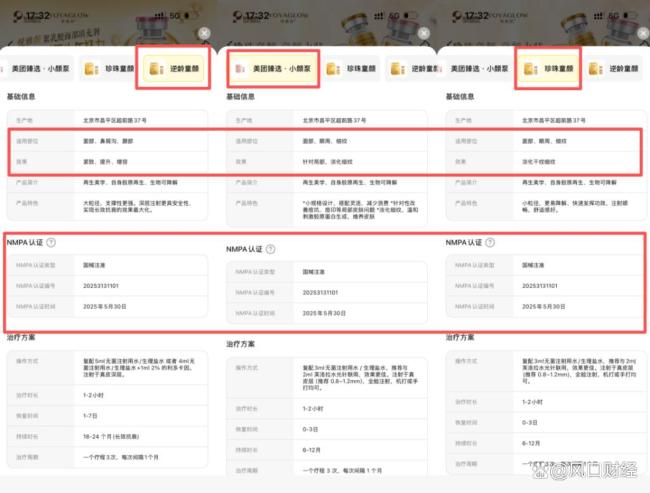Click effect value 紧致、提升、增容

105,162
